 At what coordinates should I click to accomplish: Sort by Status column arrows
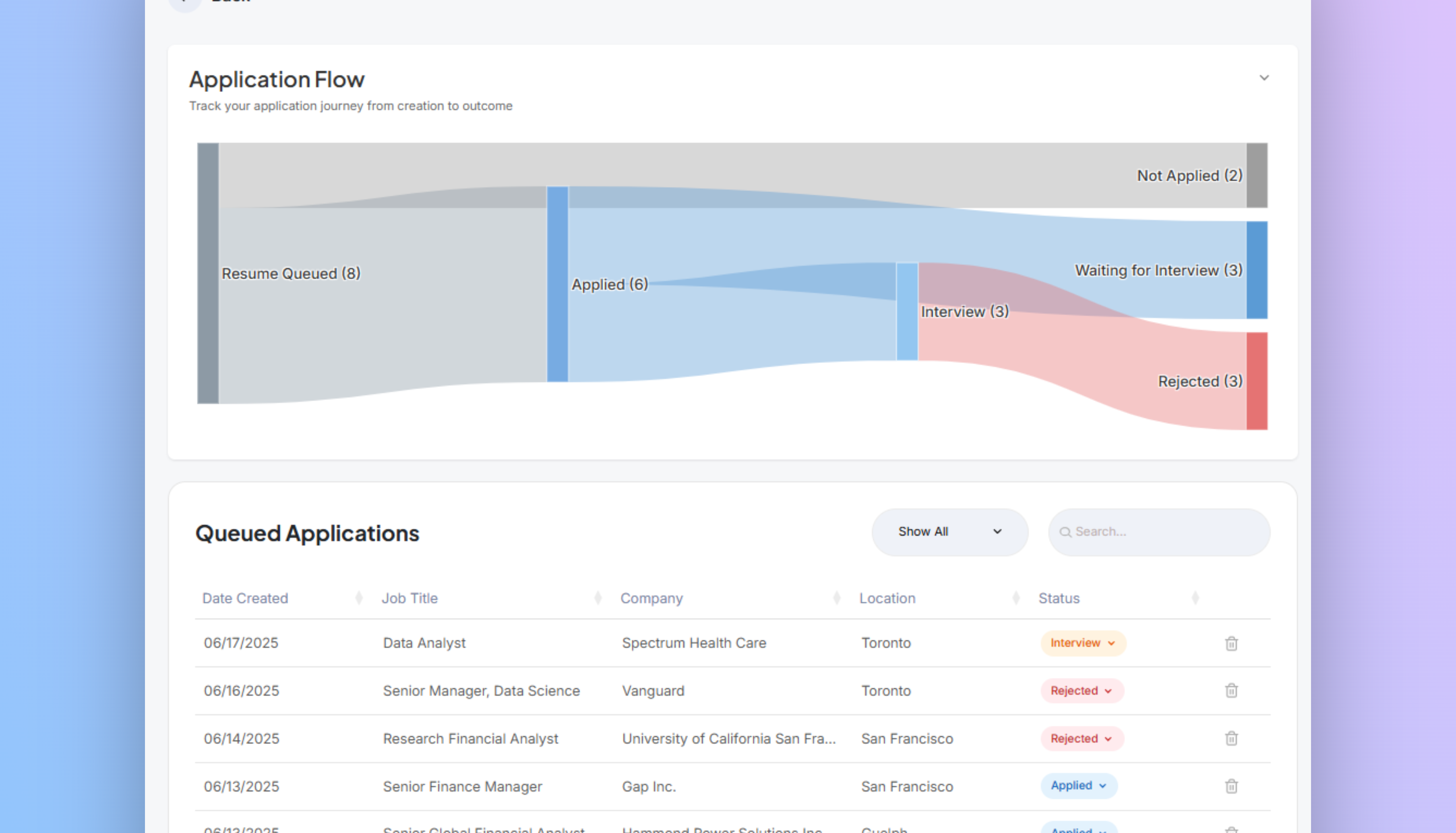1195,598
